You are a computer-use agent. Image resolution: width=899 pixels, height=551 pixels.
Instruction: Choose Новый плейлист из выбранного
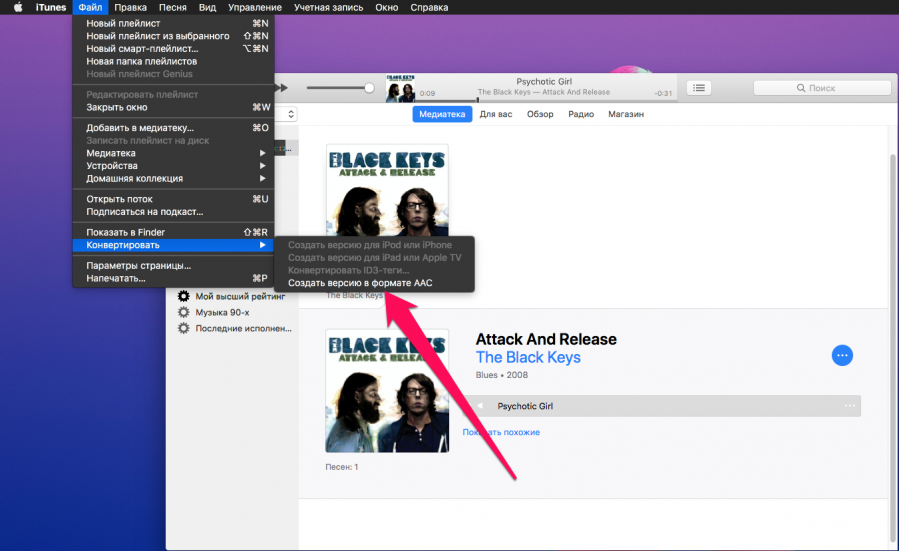(173, 36)
